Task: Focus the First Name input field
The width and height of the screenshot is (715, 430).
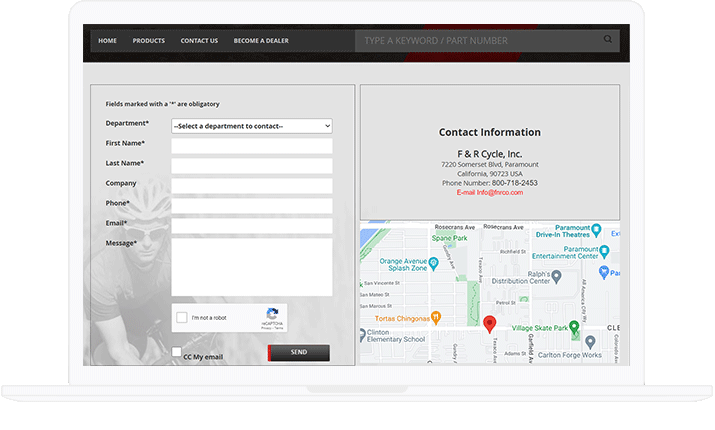Action: [x=251, y=146]
